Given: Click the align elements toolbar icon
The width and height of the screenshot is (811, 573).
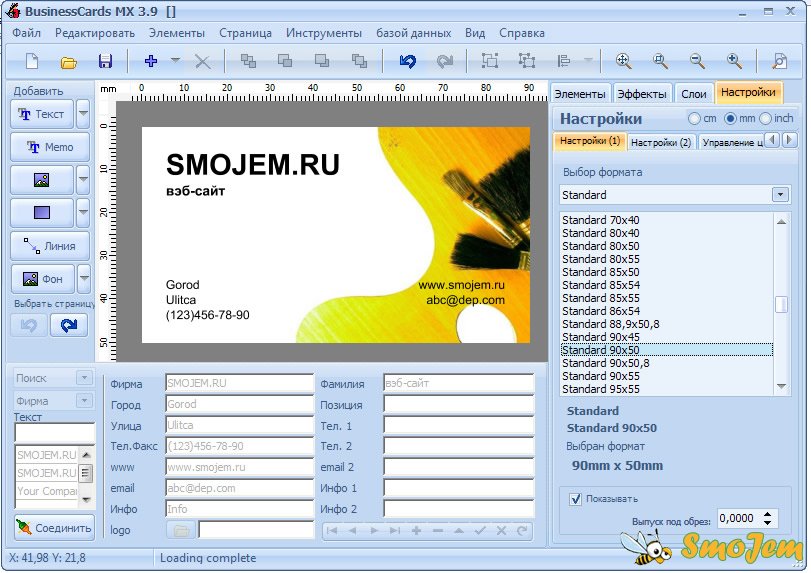Looking at the screenshot, I should pyautogui.click(x=564, y=61).
